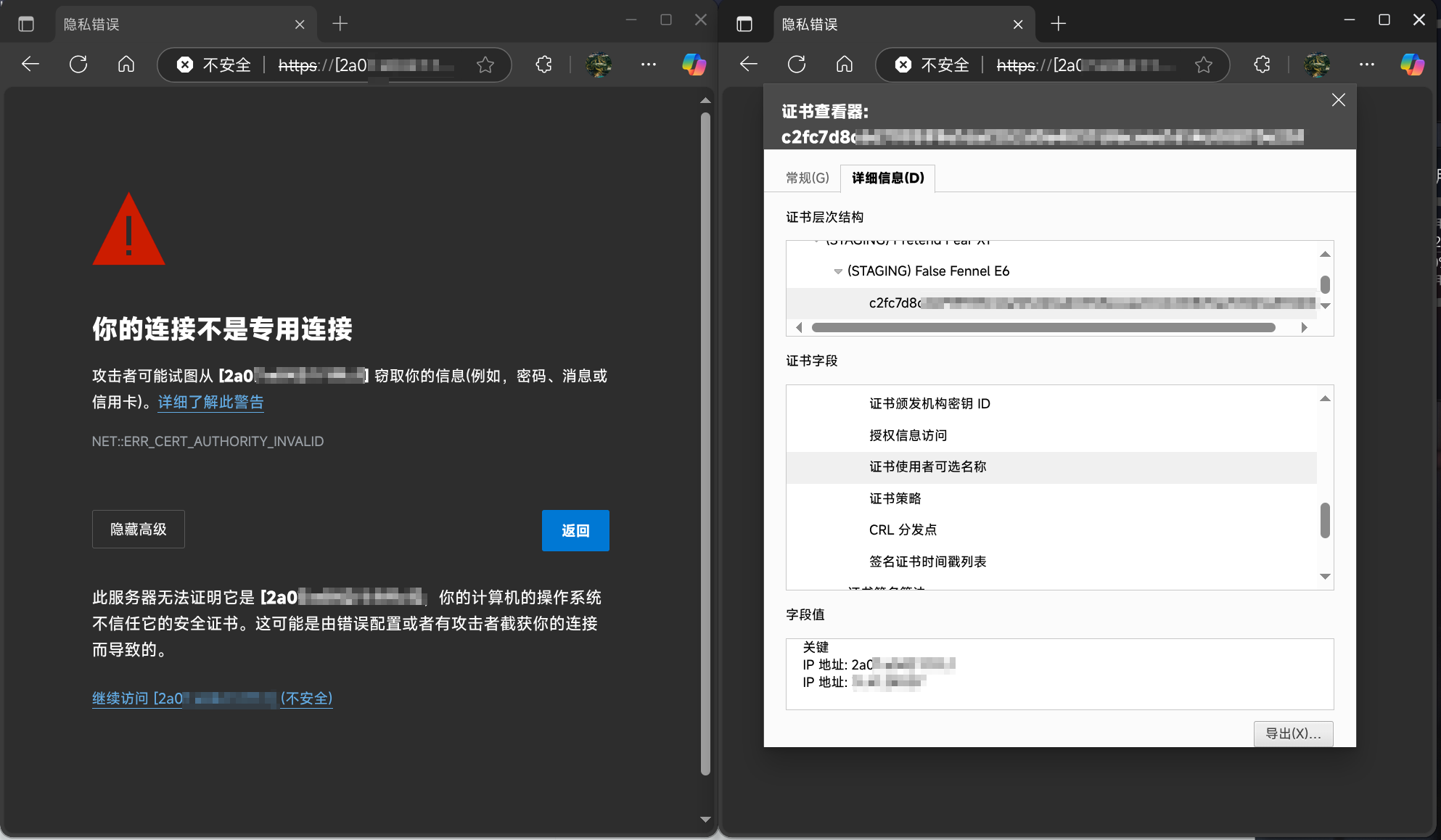Select 详细信息(D) tab
Viewport: 1441px width, 840px height.
pos(887,178)
